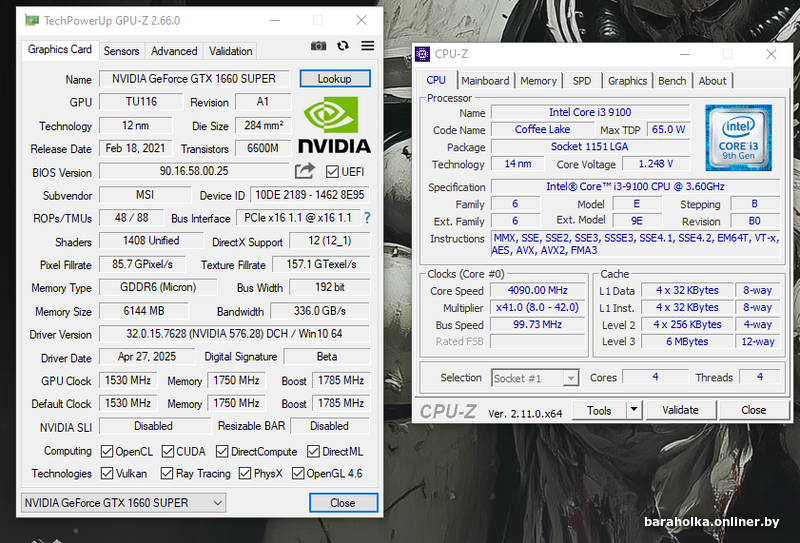Click the BIOS export share icon
This screenshot has height=543, width=800.
pos(305,171)
